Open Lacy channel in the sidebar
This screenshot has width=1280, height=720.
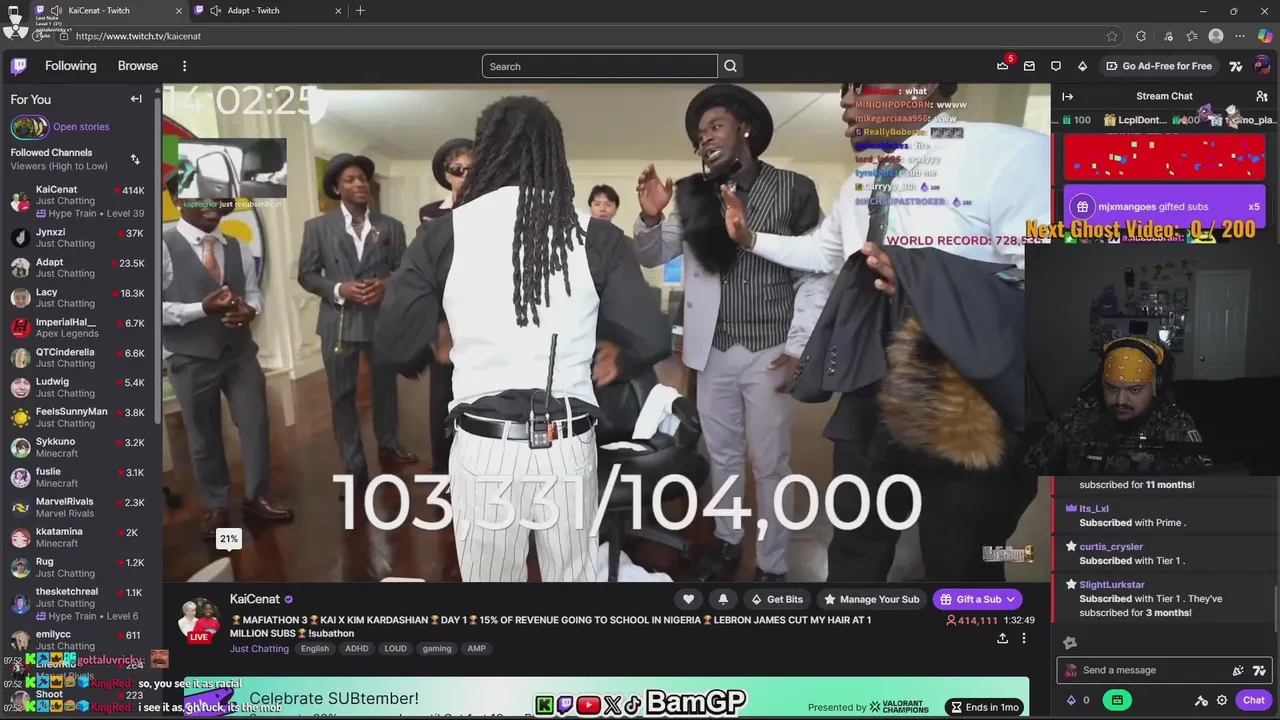pos(80,297)
